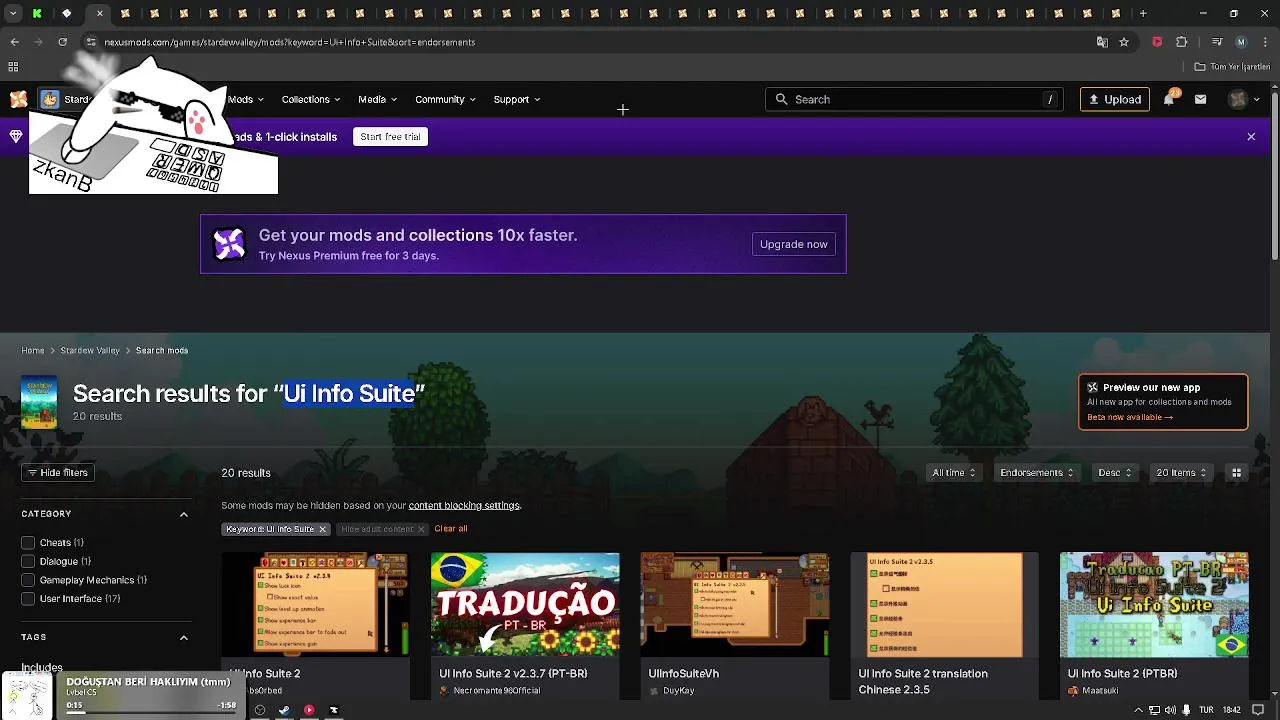
Task: Show hidden system tray icons arrow
Action: (1138, 710)
